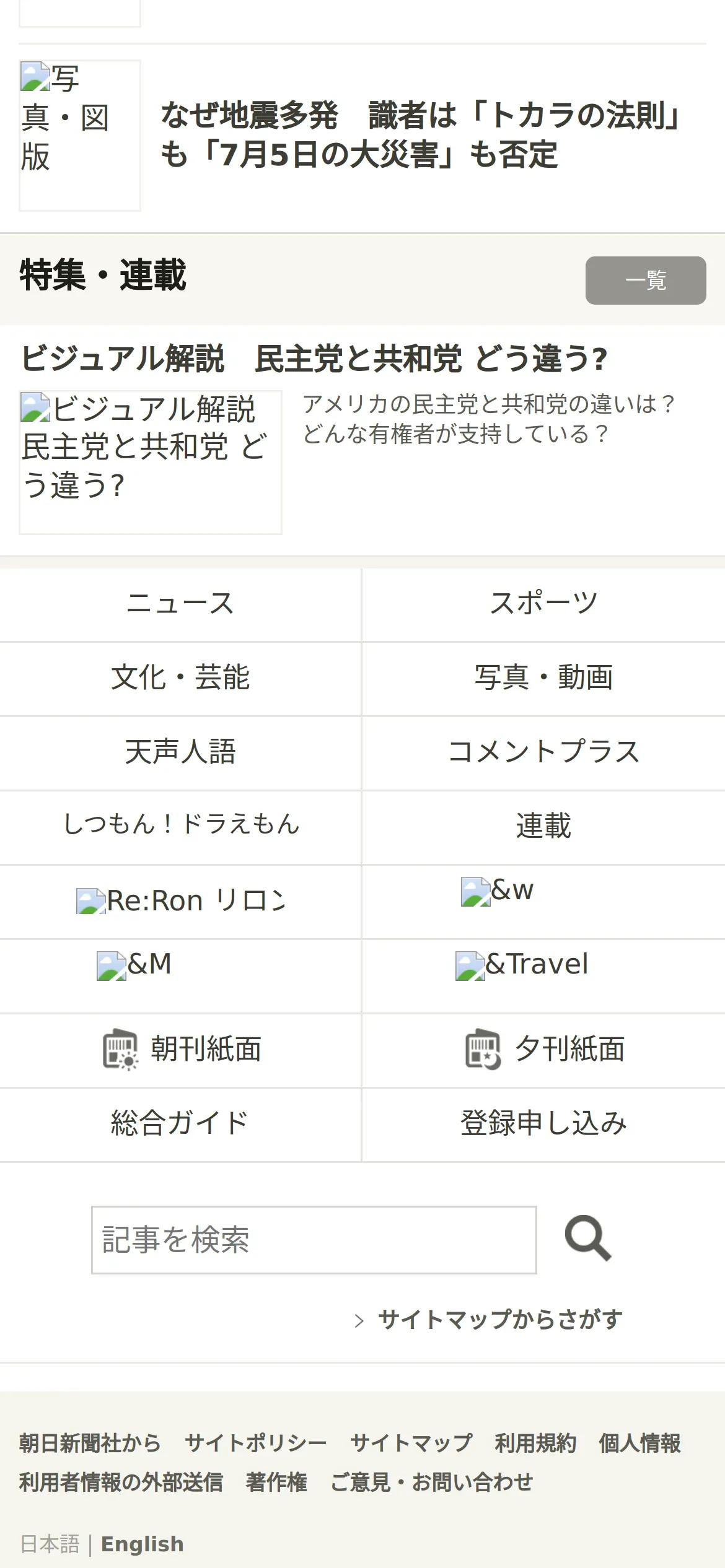Go to 登録申し込み registration page
Viewport: 725px width, 1568px height.
coord(543,1125)
